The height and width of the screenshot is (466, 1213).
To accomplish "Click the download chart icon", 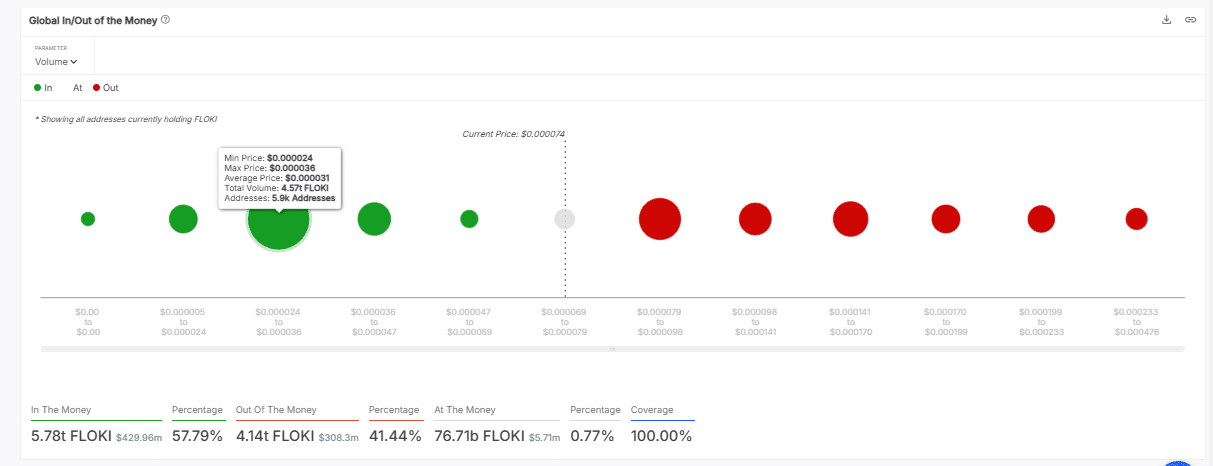I will (x=1166, y=20).
